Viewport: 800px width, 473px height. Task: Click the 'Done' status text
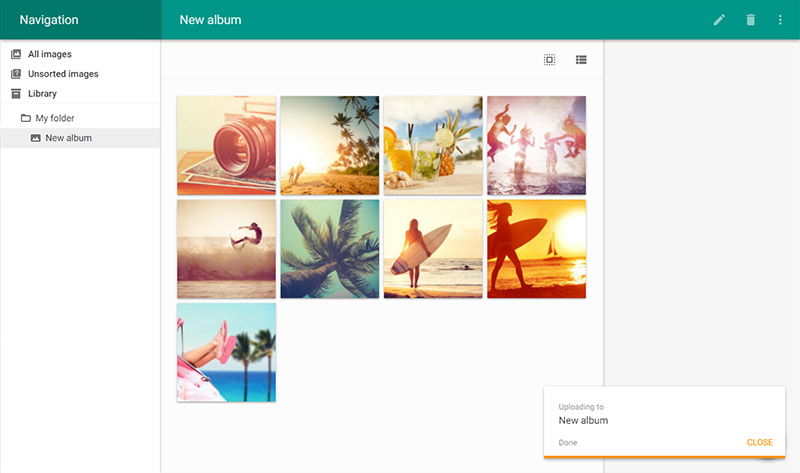(568, 442)
